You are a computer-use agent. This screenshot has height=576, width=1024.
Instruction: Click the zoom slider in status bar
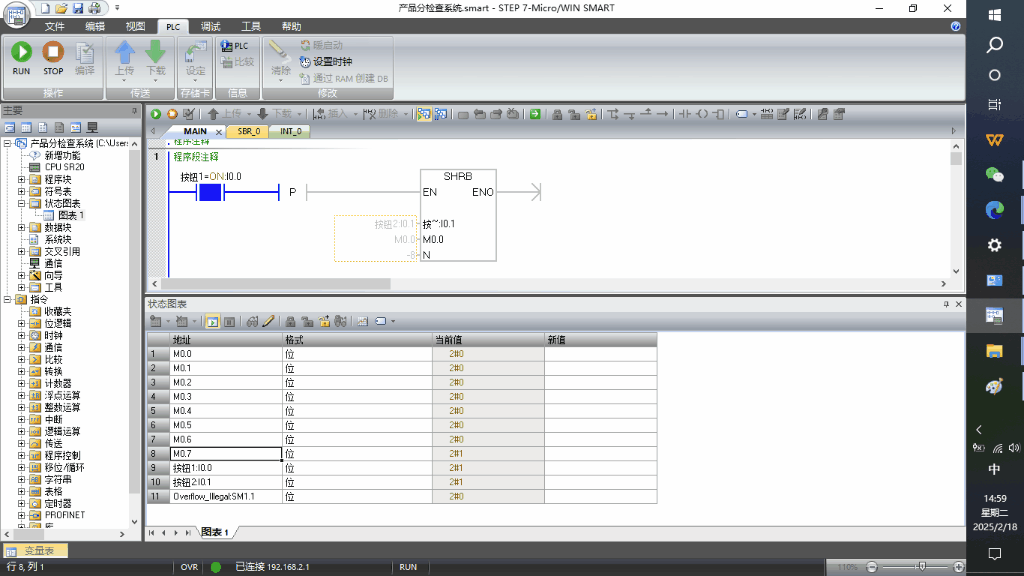(x=921, y=567)
